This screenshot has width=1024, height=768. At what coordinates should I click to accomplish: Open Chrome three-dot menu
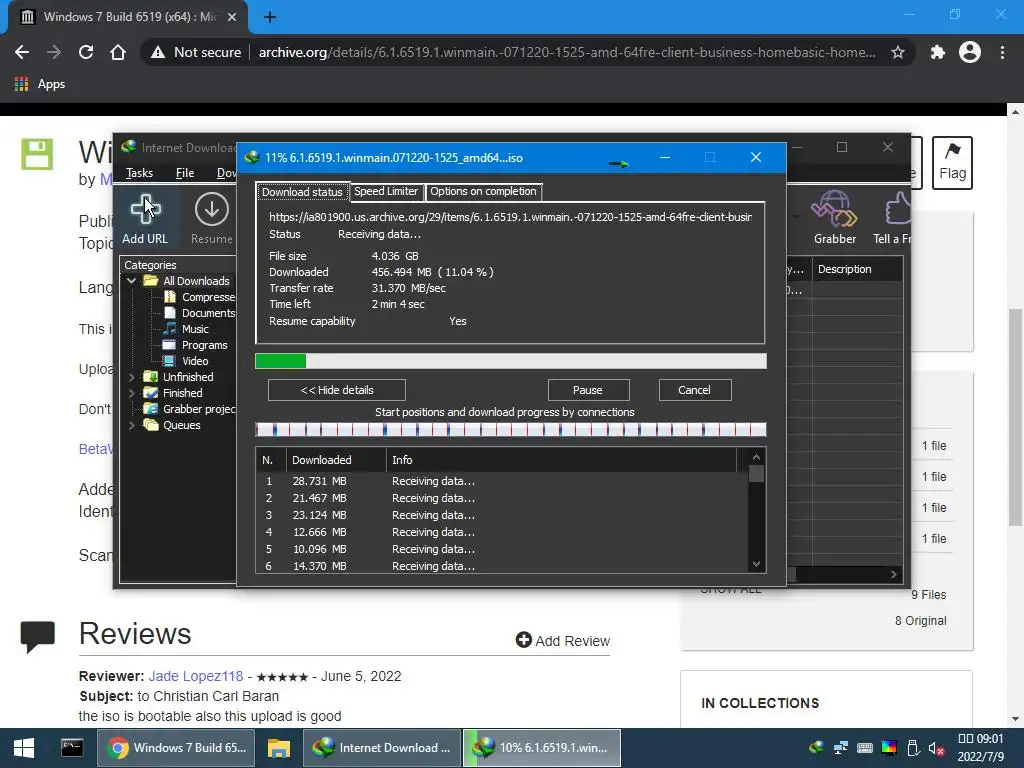(x=1002, y=52)
